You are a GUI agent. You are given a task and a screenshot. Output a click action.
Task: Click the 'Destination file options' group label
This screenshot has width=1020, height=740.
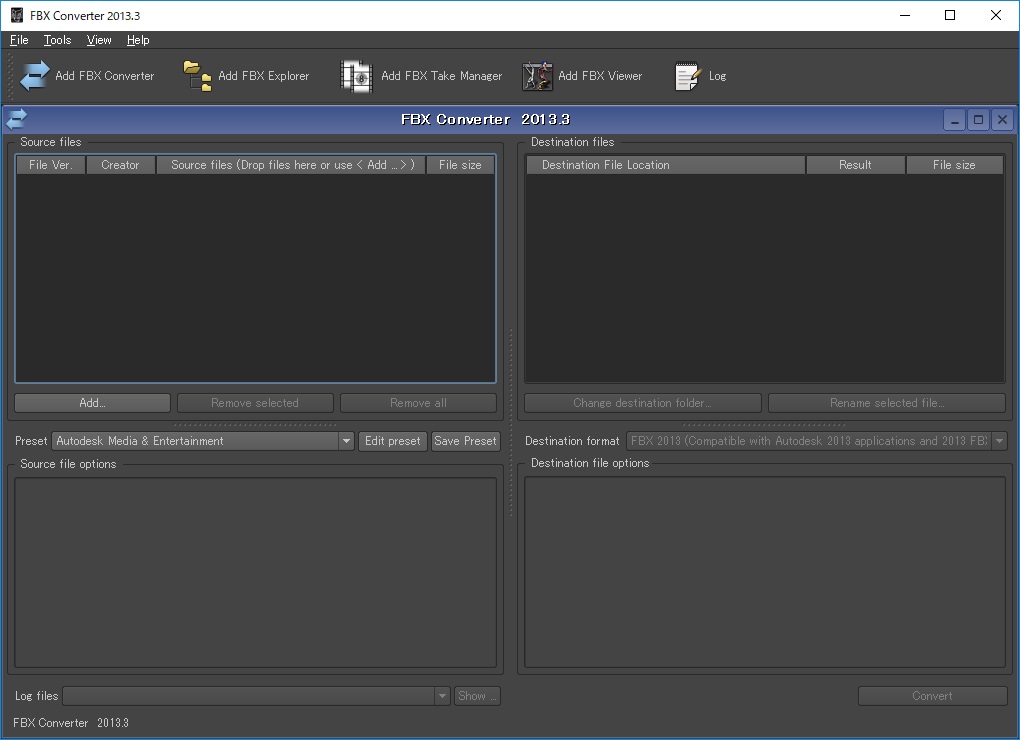tap(590, 463)
